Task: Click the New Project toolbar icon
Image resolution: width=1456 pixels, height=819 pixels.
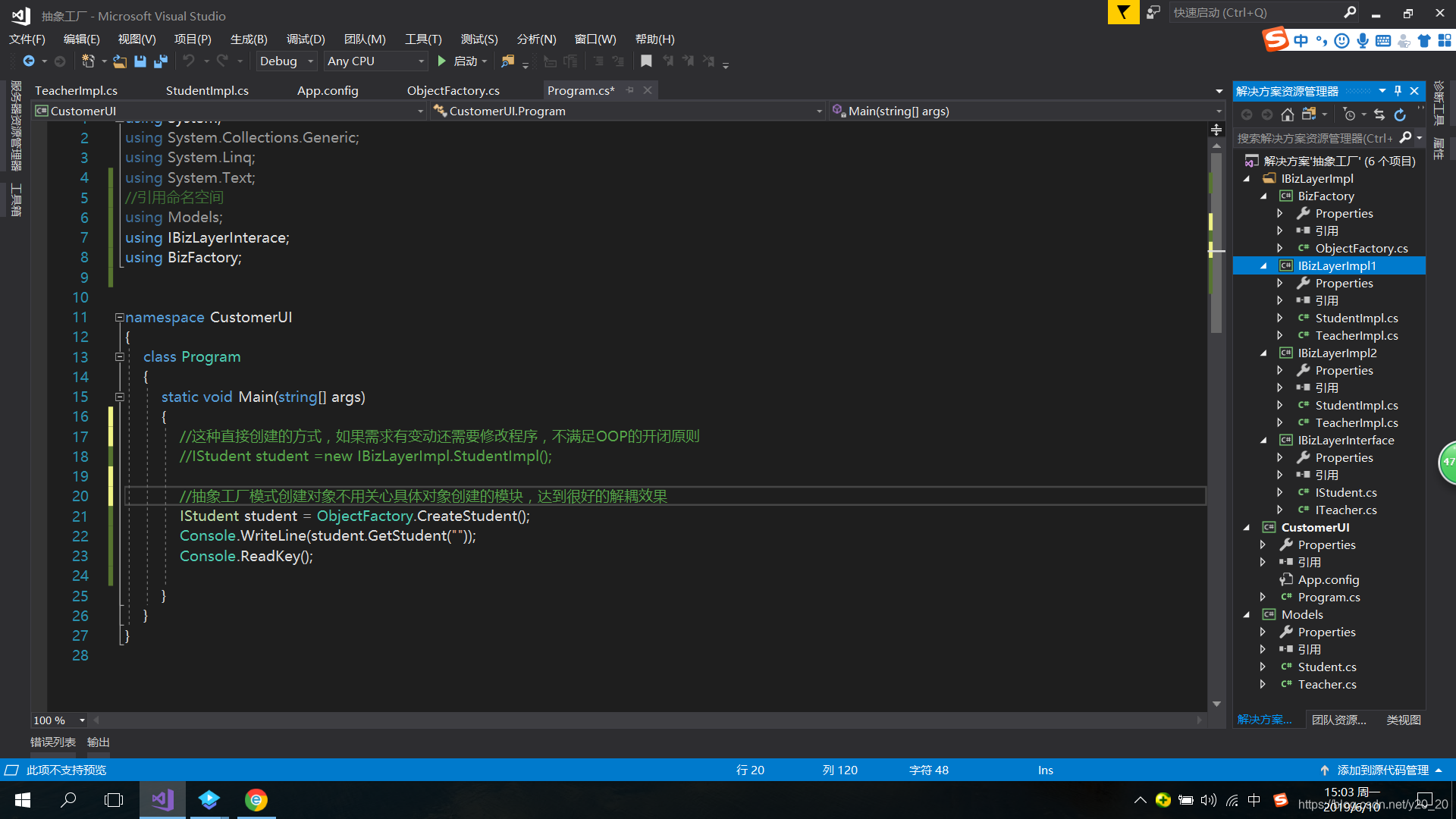Action: pos(88,61)
